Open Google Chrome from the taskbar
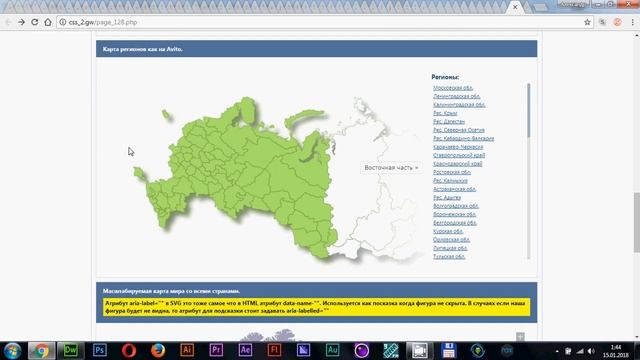The image size is (640, 360). tap(41, 351)
